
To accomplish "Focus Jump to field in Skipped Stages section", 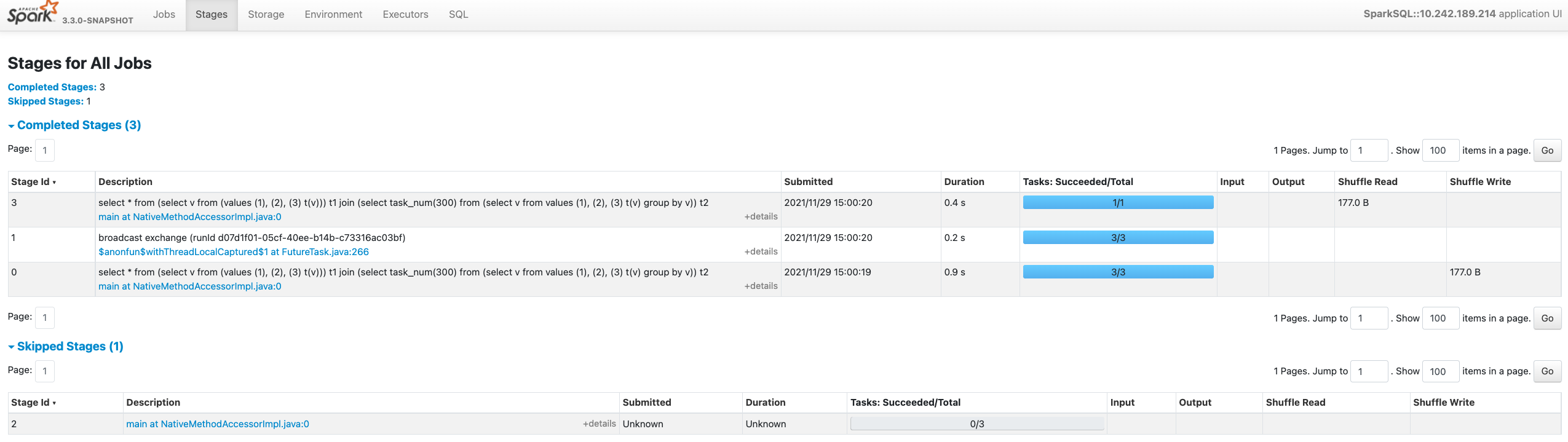I will [x=1369, y=371].
